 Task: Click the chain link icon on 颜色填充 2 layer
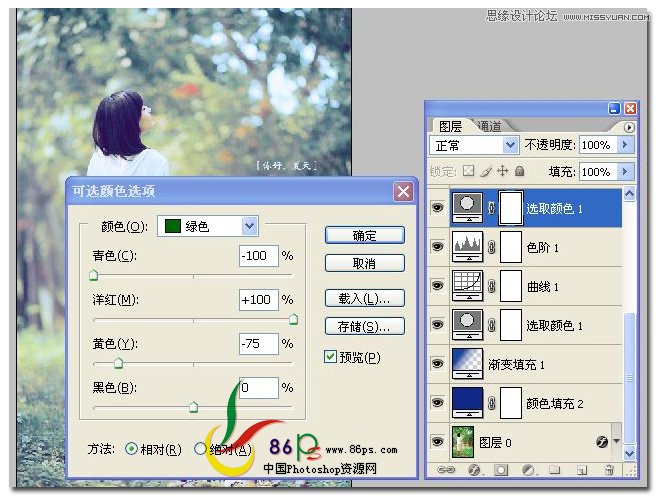(x=491, y=403)
